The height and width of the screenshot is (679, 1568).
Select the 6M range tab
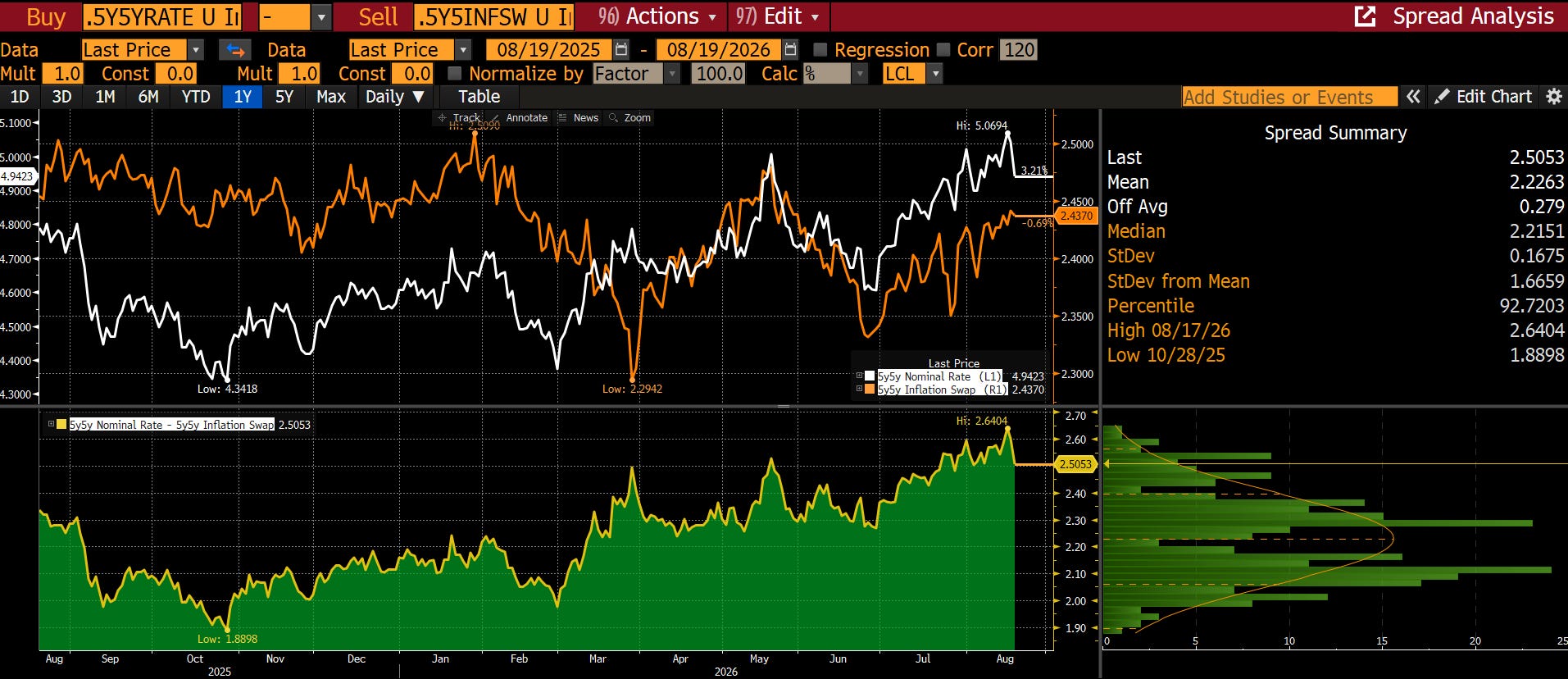pyautogui.click(x=148, y=97)
